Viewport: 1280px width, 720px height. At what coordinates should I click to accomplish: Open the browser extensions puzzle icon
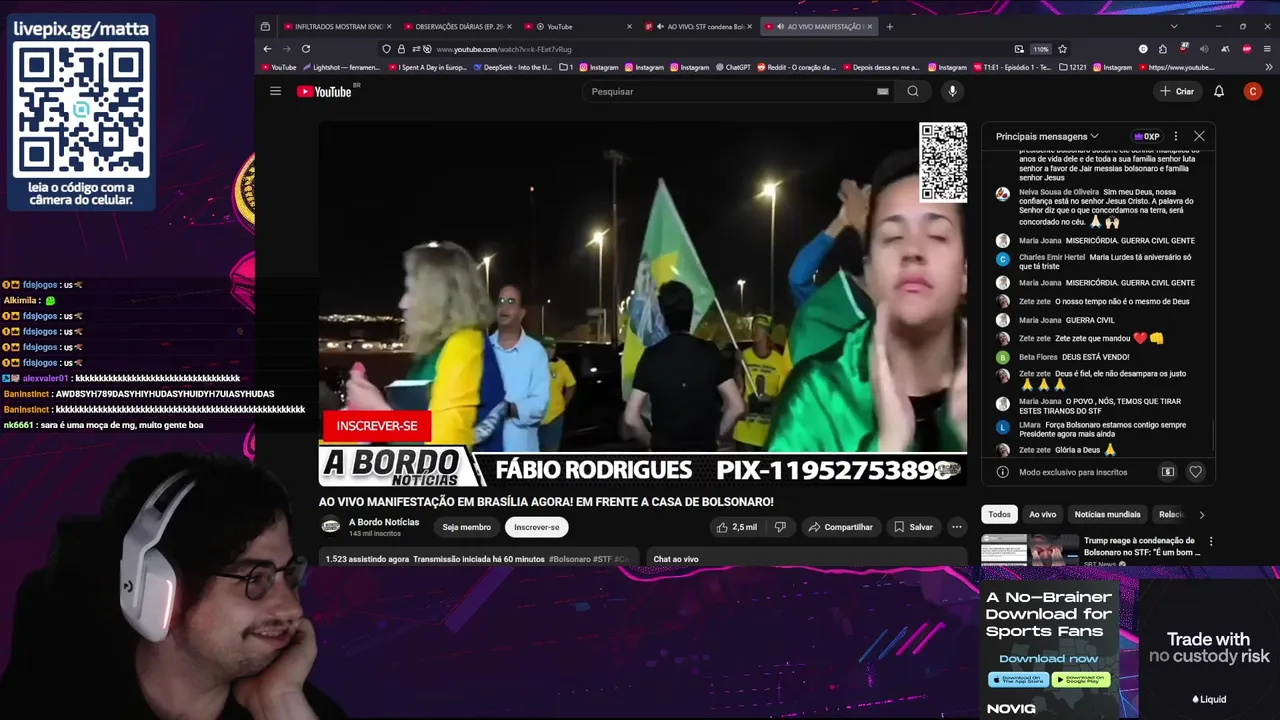(x=1162, y=49)
